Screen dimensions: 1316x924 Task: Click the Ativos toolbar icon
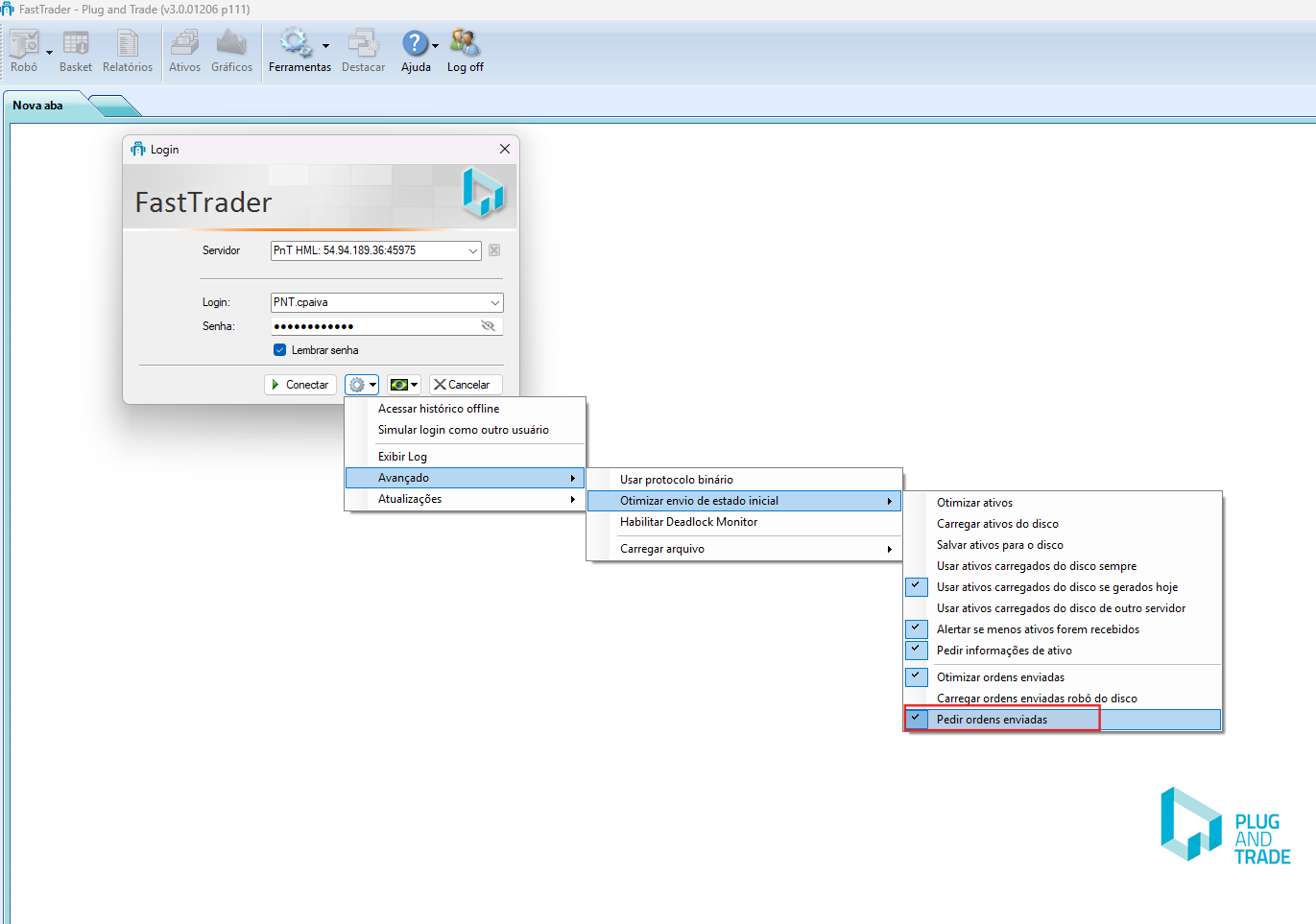[184, 44]
